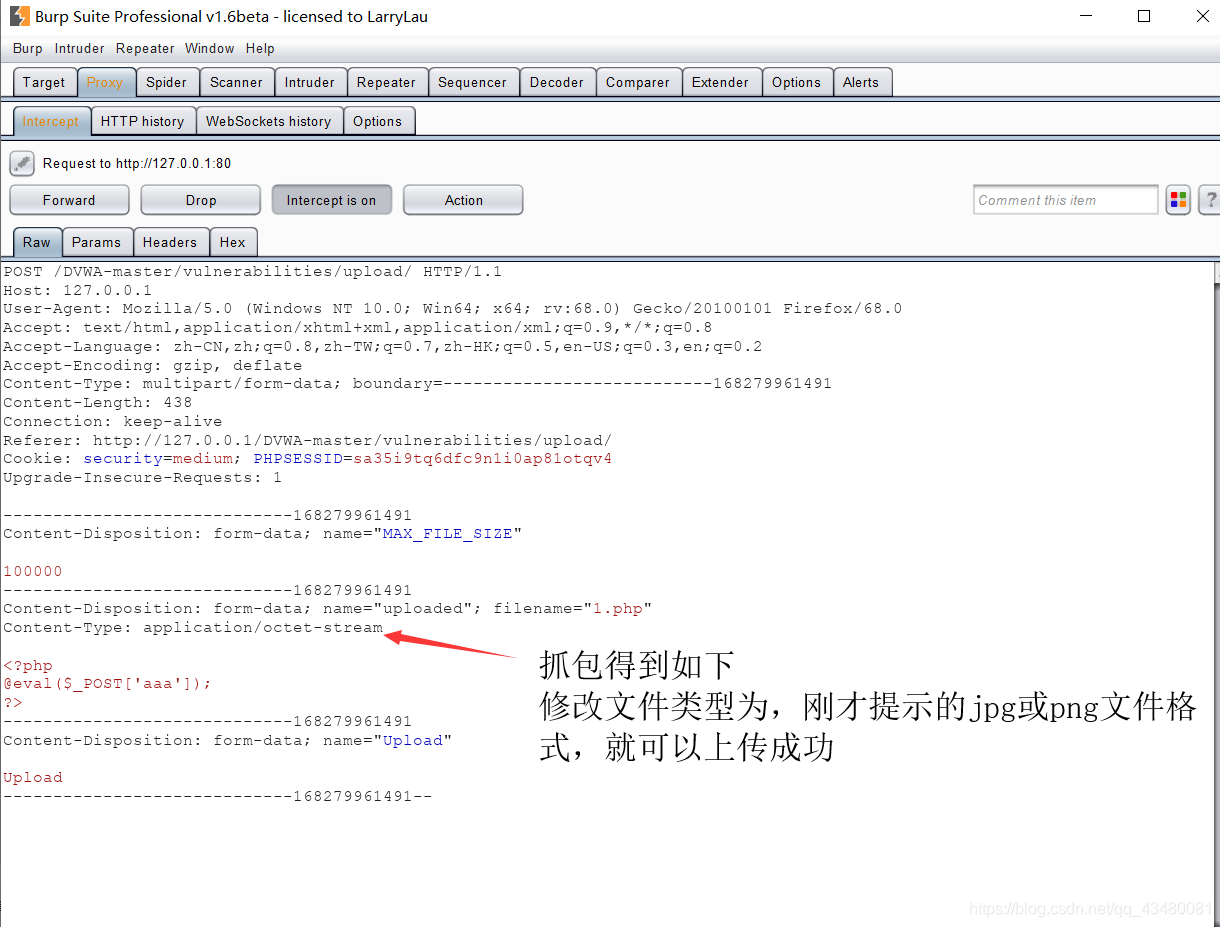Open the highlight color picker icon

point(1178,200)
